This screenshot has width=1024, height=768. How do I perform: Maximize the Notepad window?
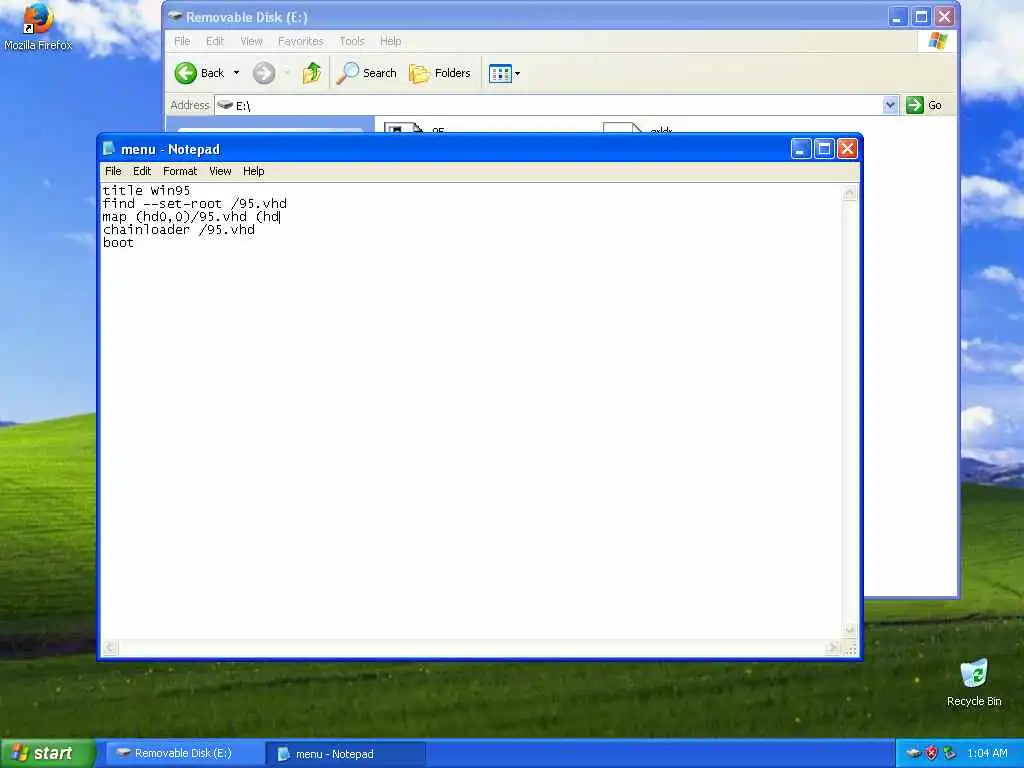824,149
